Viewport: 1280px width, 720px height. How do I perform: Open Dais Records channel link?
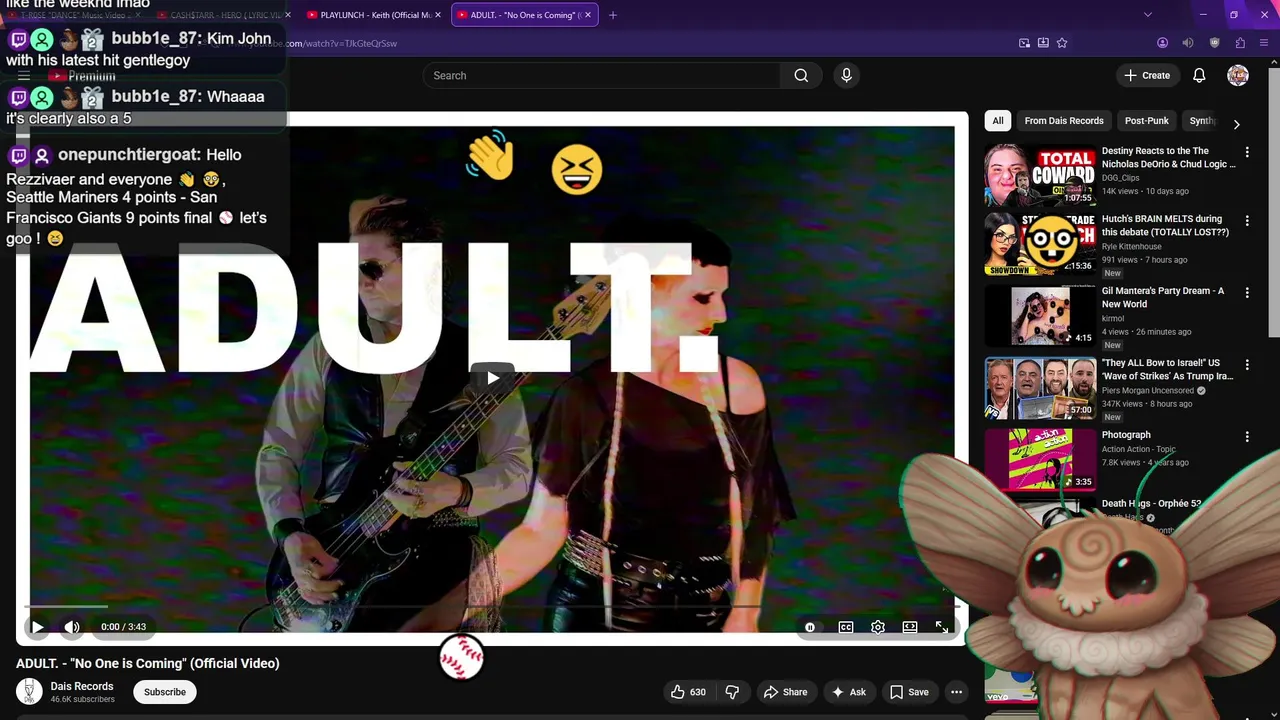coord(82,686)
